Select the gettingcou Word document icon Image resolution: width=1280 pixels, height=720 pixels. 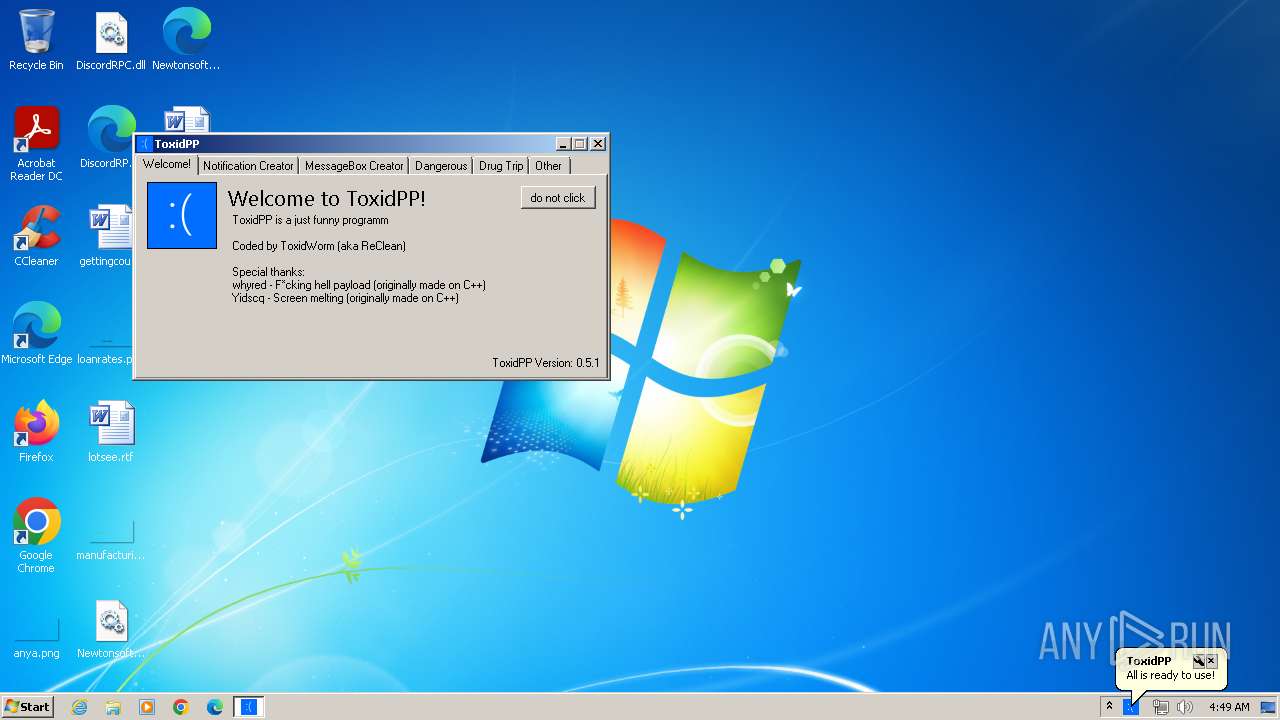[108, 237]
